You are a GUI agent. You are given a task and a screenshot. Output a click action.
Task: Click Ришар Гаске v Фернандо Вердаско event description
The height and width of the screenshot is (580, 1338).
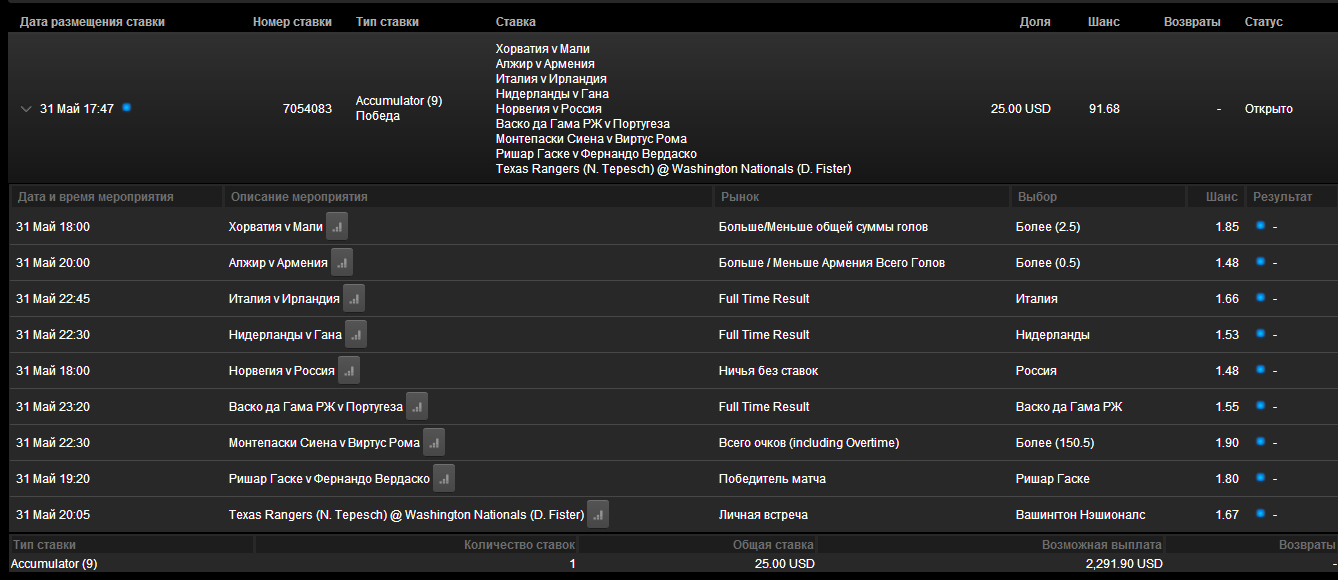[329, 479]
